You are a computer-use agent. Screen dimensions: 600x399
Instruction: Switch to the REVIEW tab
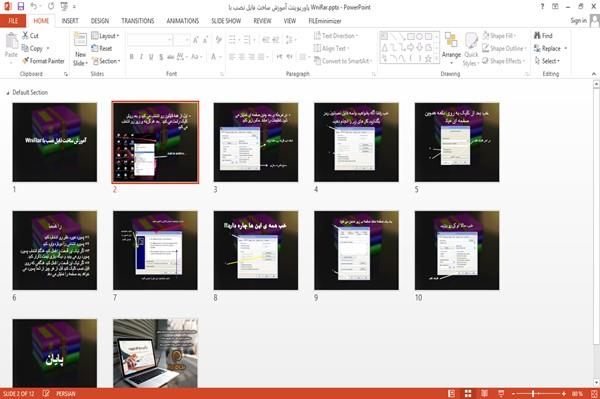[x=262, y=21]
